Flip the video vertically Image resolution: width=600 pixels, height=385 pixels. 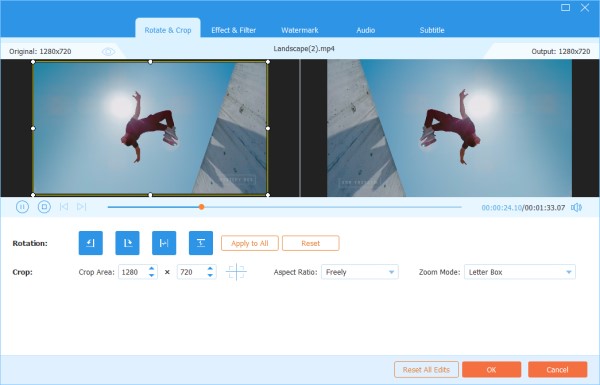[x=201, y=243]
